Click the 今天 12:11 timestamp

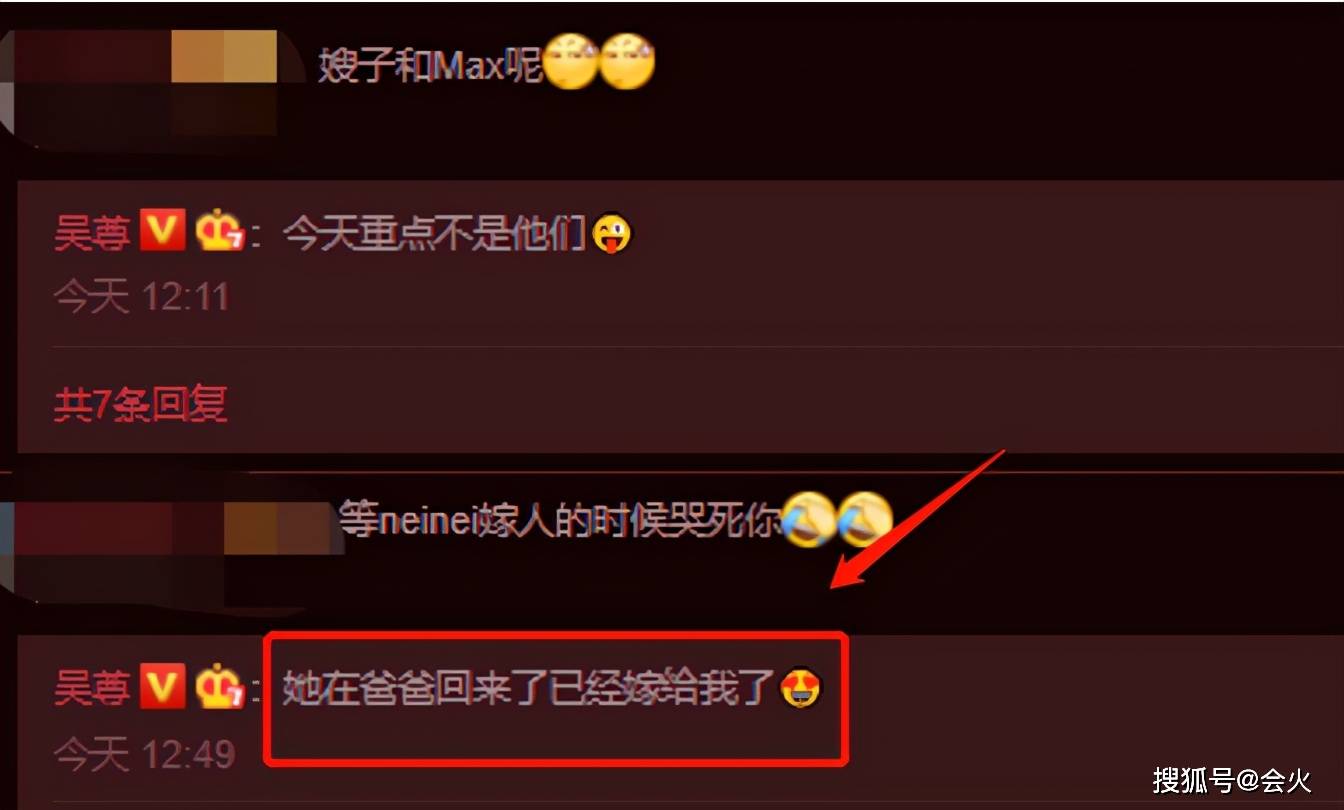(x=141, y=297)
